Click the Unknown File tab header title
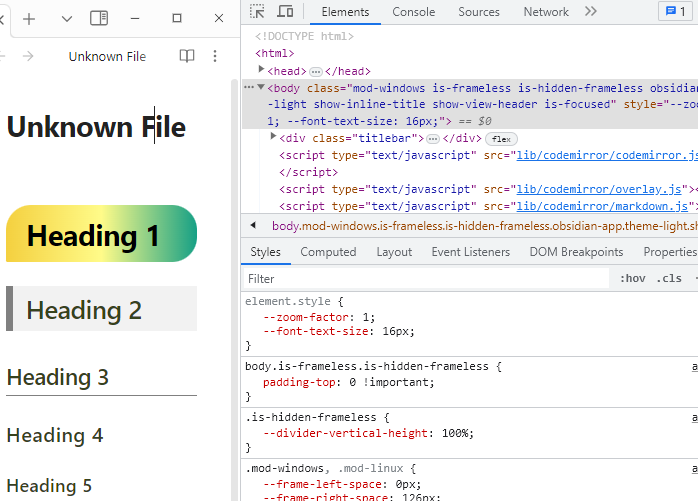Viewport: 698px width, 501px height. [107, 57]
